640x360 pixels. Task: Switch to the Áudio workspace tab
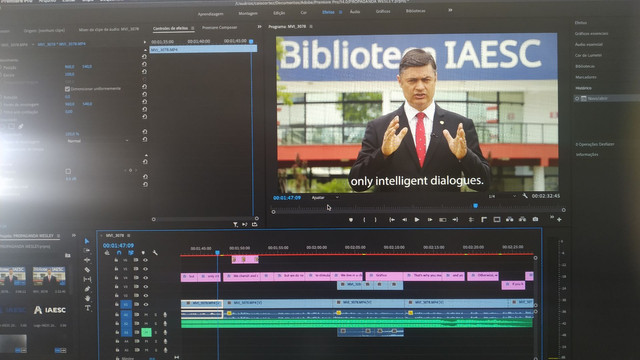click(355, 12)
